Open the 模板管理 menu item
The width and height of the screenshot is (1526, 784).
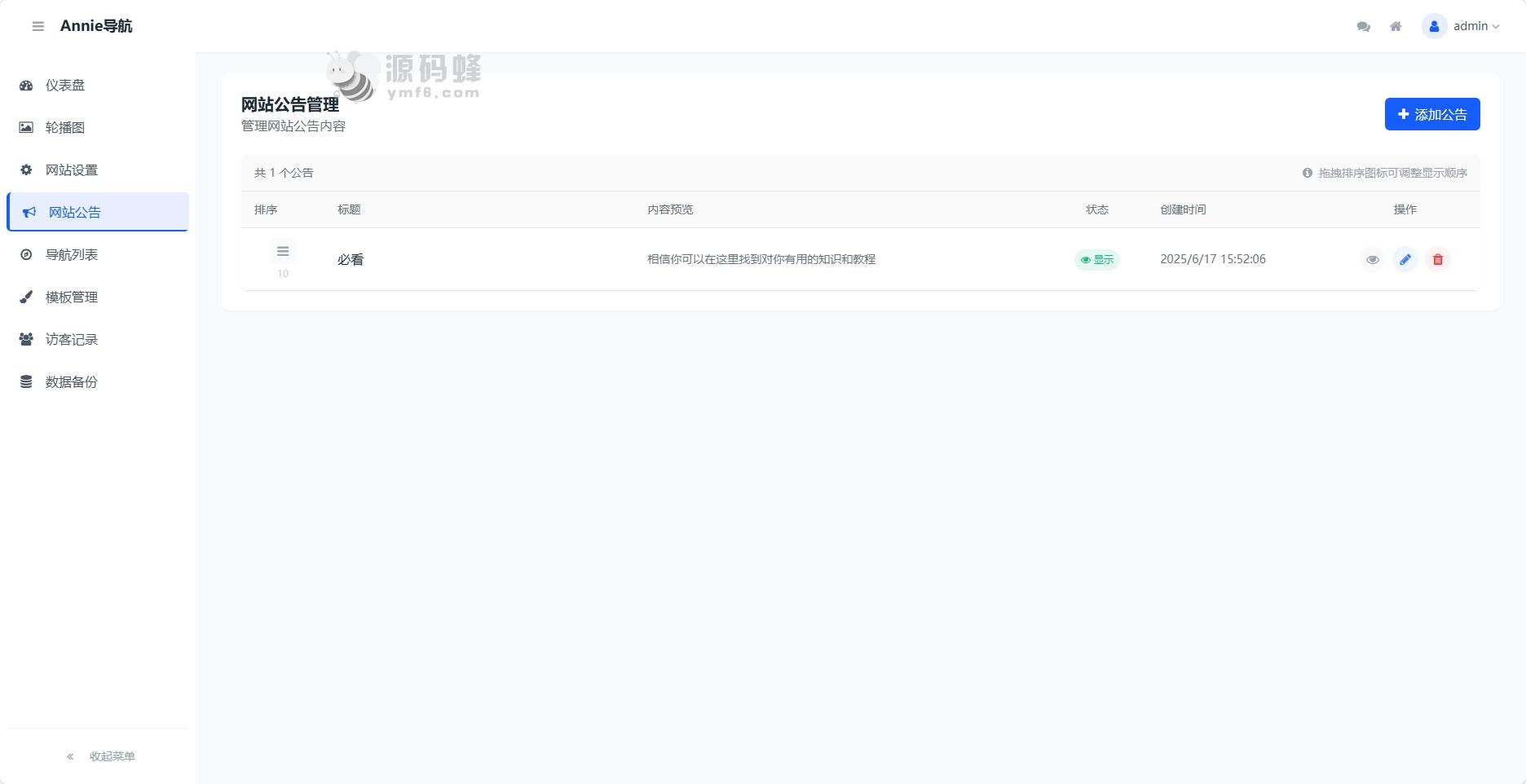point(98,297)
